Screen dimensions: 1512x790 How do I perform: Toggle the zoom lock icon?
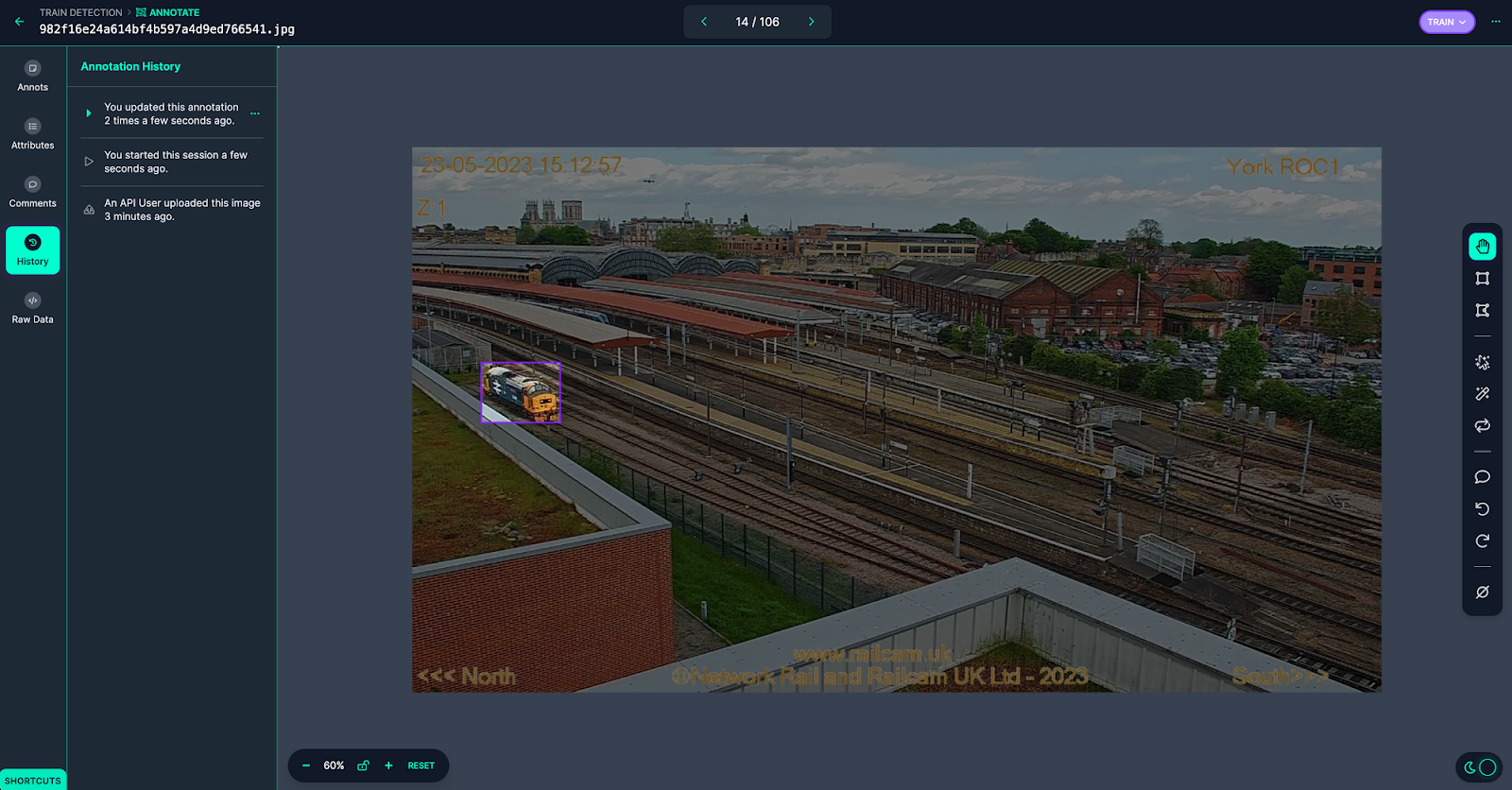pyautogui.click(x=363, y=765)
